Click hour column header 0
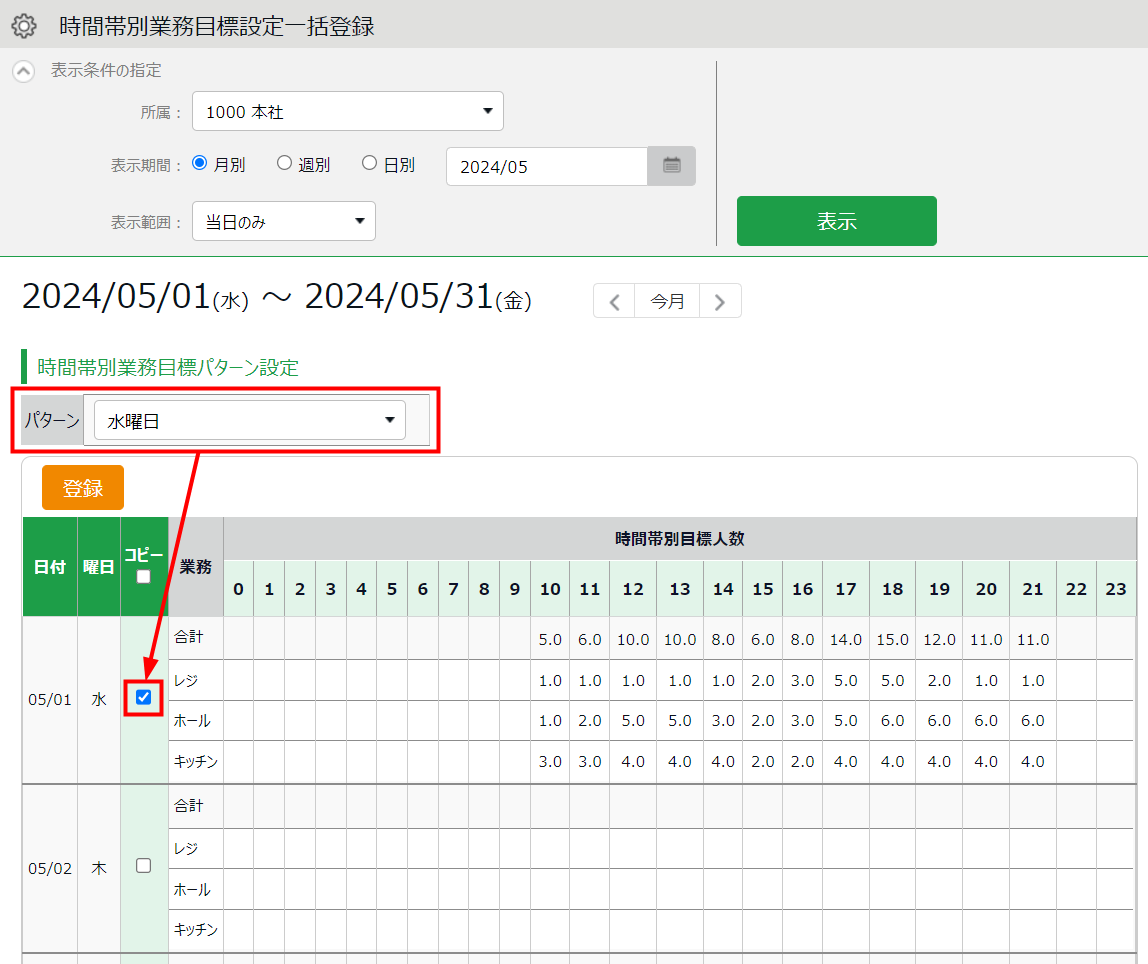The width and height of the screenshot is (1148, 964). 239,589
